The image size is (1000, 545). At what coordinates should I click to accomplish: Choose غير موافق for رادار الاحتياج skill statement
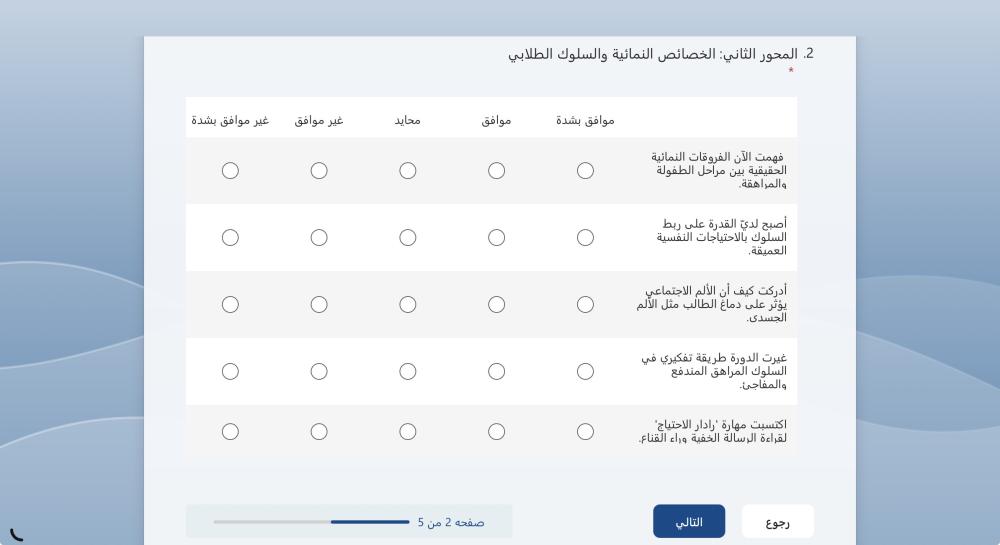319,432
